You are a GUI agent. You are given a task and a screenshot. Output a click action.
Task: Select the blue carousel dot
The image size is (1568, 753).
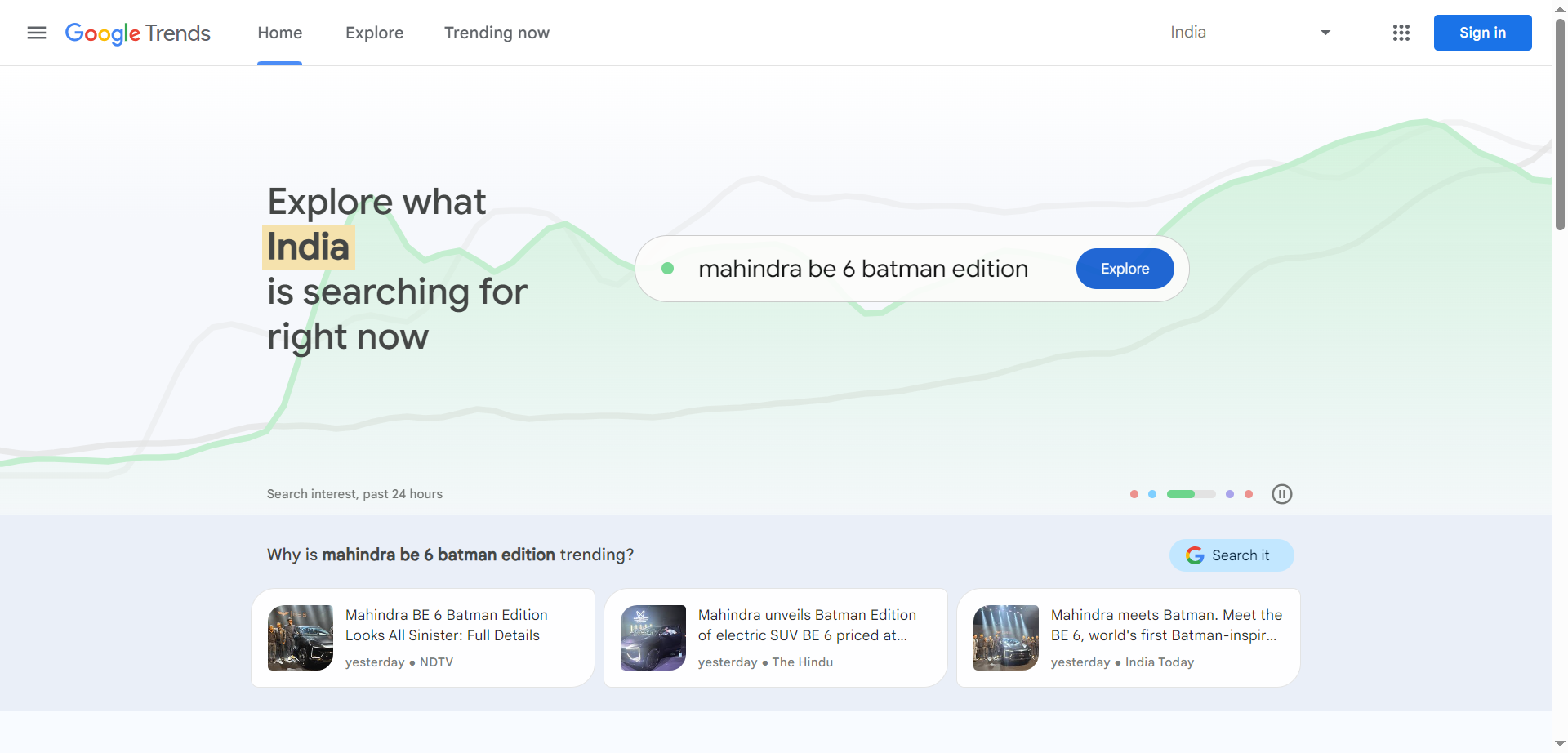pos(1152,494)
